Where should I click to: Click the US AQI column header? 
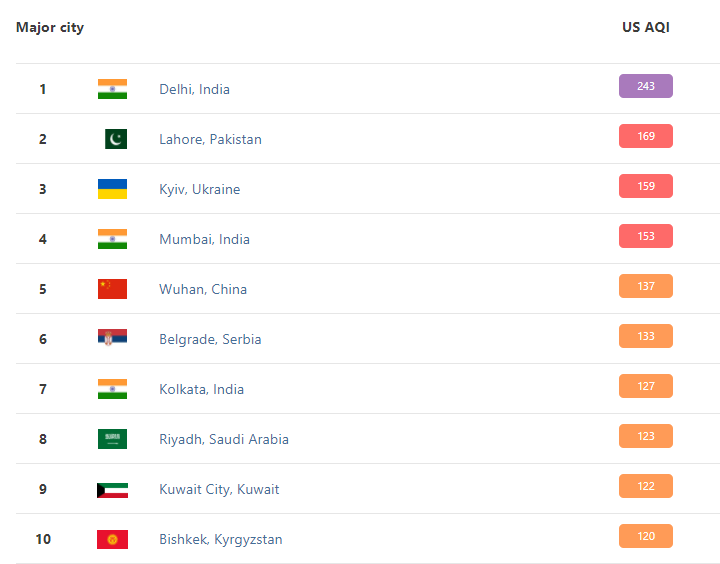pyautogui.click(x=645, y=27)
